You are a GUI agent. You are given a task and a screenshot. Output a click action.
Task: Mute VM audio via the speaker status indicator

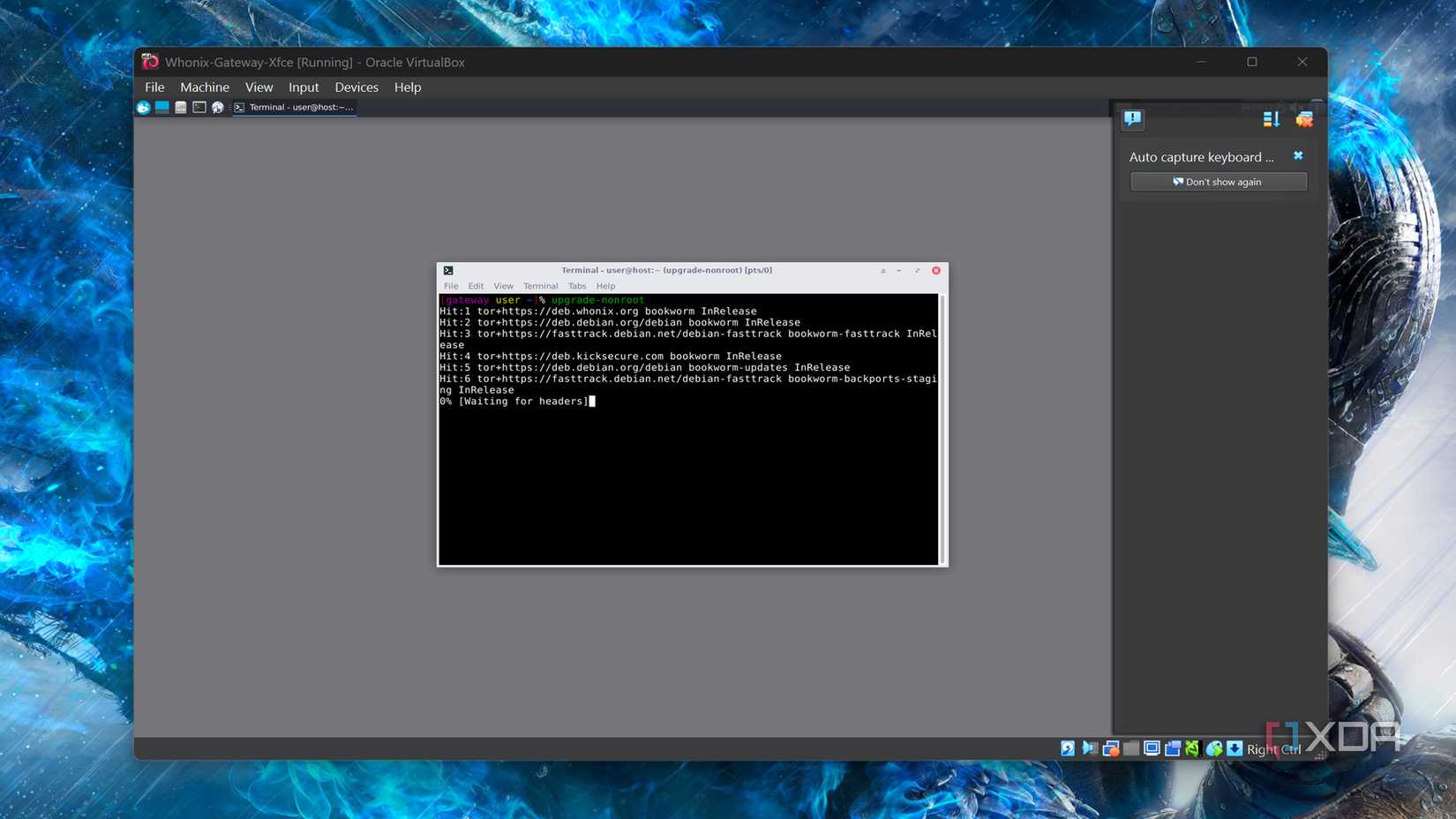[x=1087, y=748]
